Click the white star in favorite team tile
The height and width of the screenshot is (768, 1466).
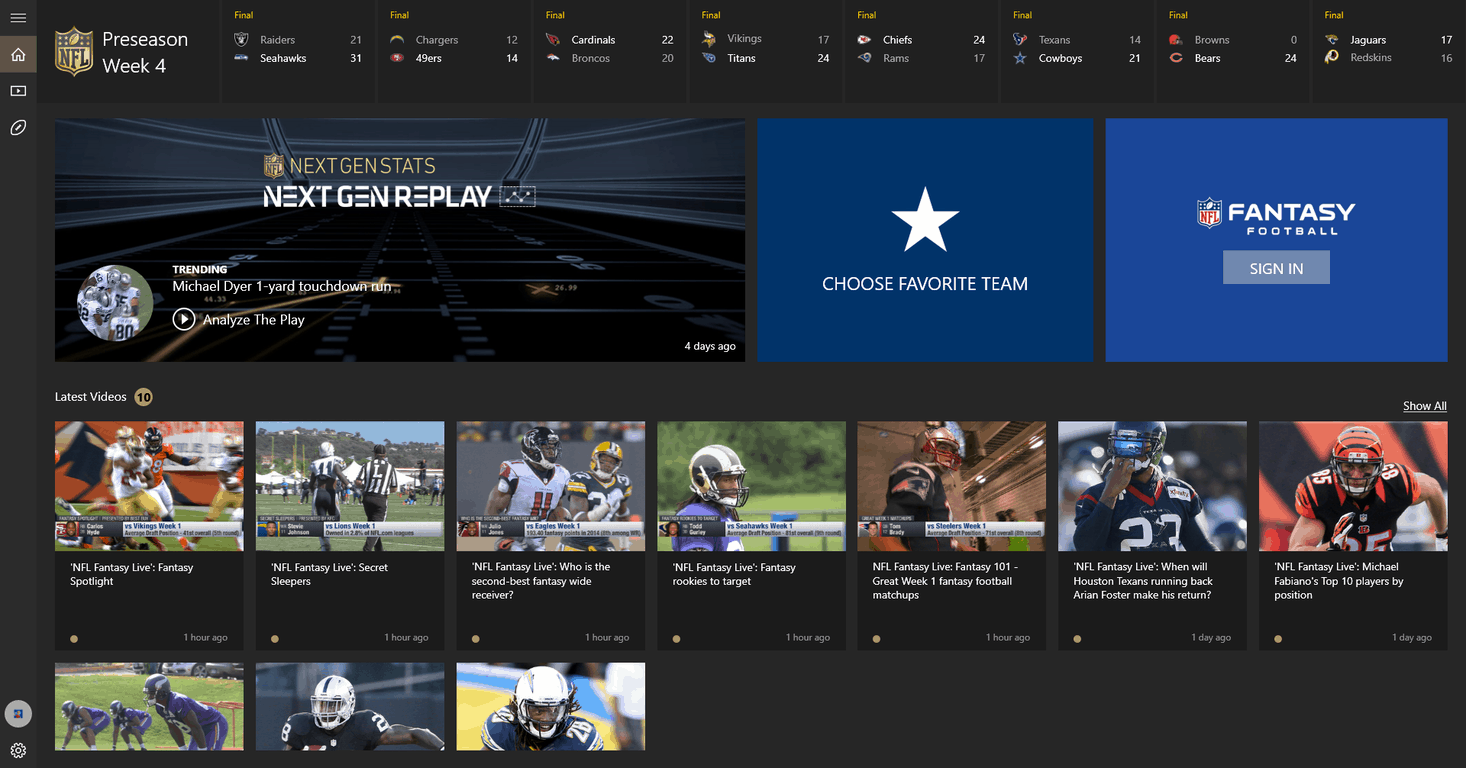pos(925,219)
